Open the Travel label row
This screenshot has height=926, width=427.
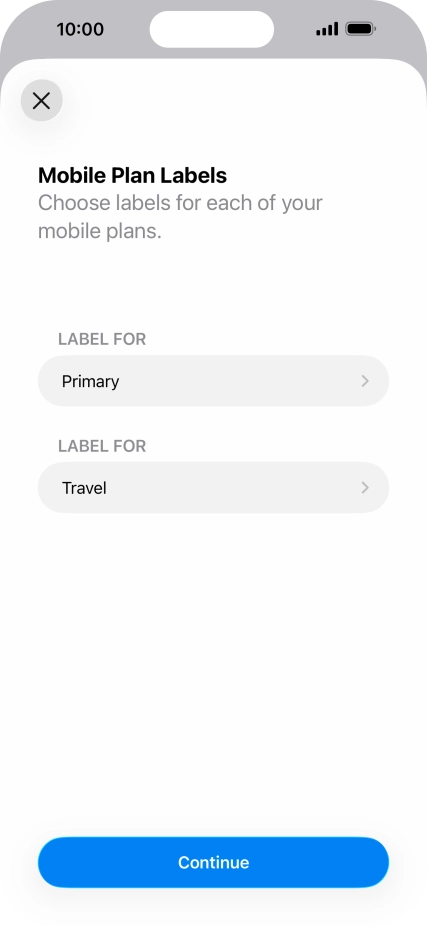[x=213, y=488]
